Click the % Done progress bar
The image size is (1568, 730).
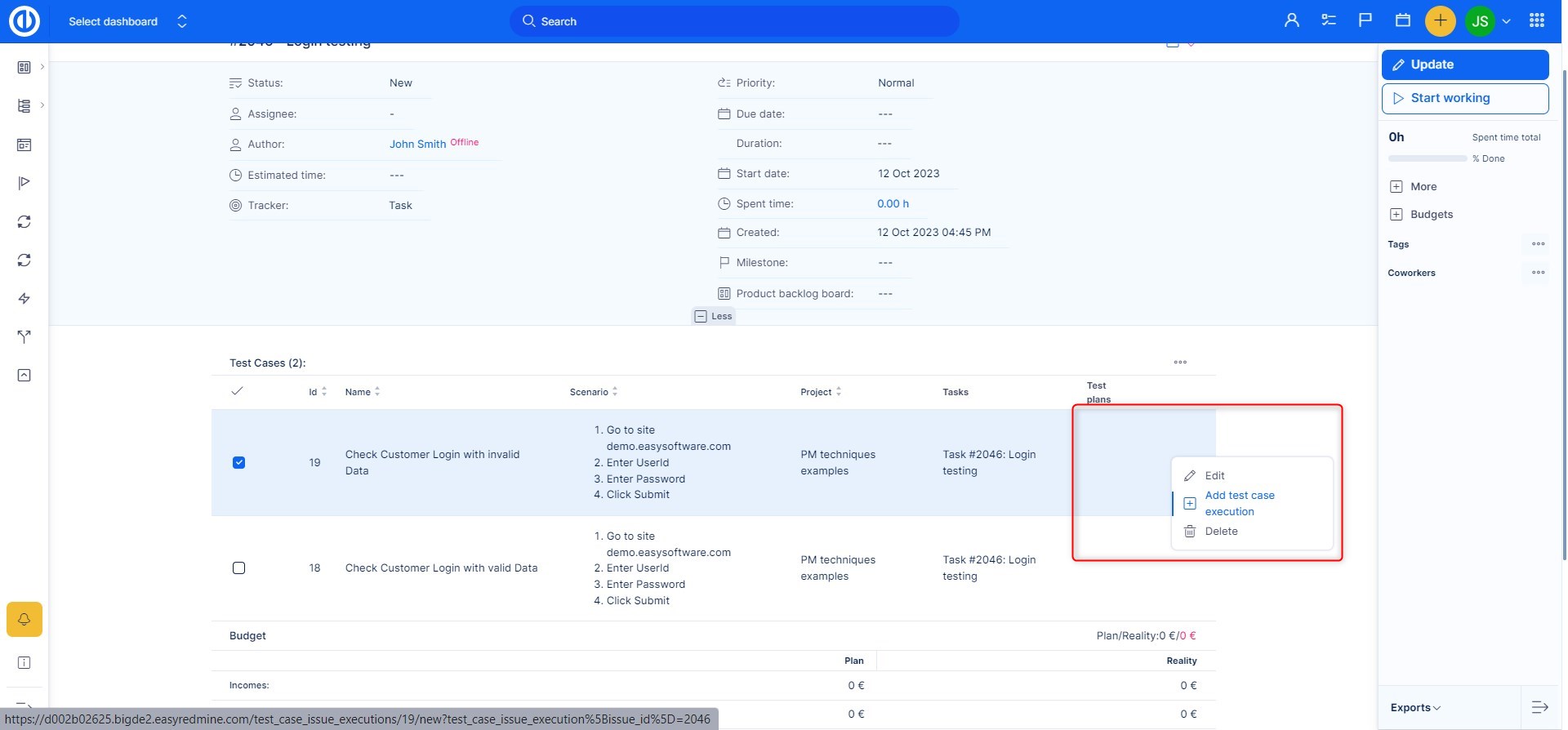(x=1428, y=158)
